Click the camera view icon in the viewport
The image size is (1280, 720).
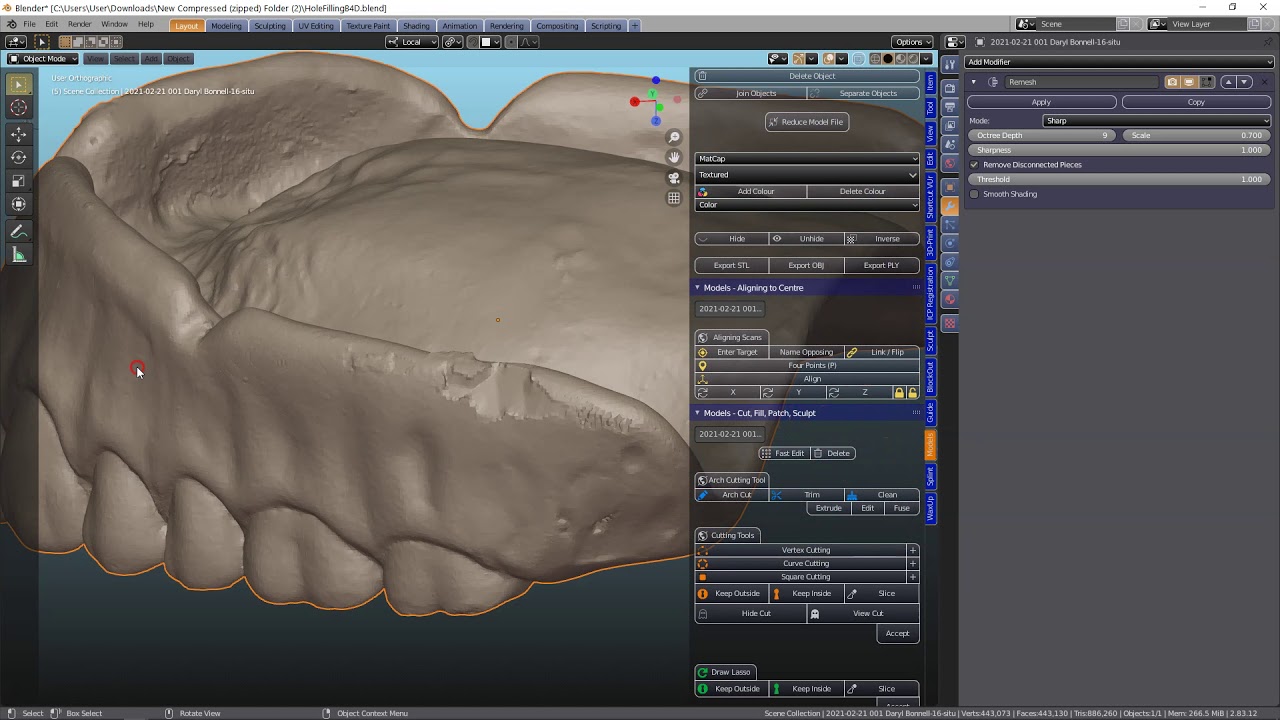point(674,177)
